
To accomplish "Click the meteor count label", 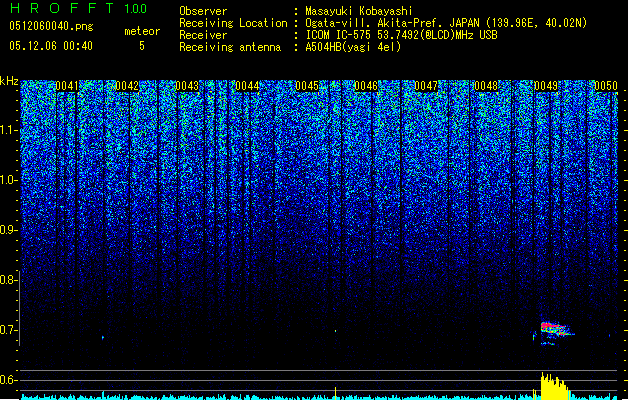I will pyautogui.click(x=142, y=31).
